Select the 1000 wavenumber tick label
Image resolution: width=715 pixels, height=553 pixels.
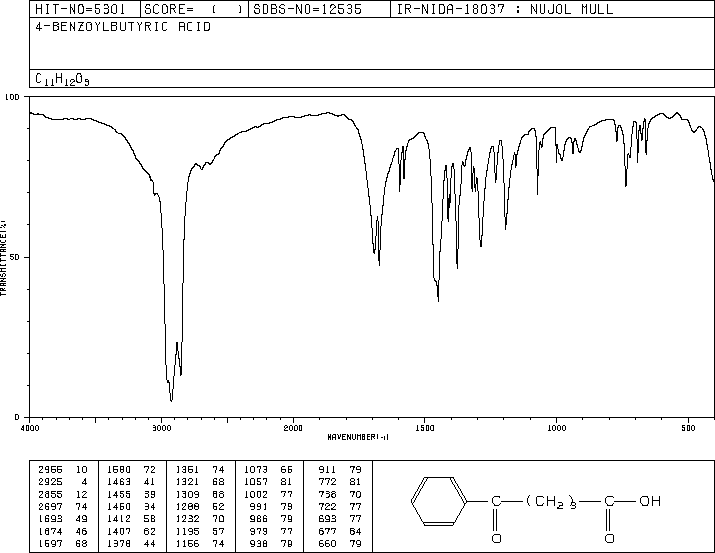pos(556,428)
